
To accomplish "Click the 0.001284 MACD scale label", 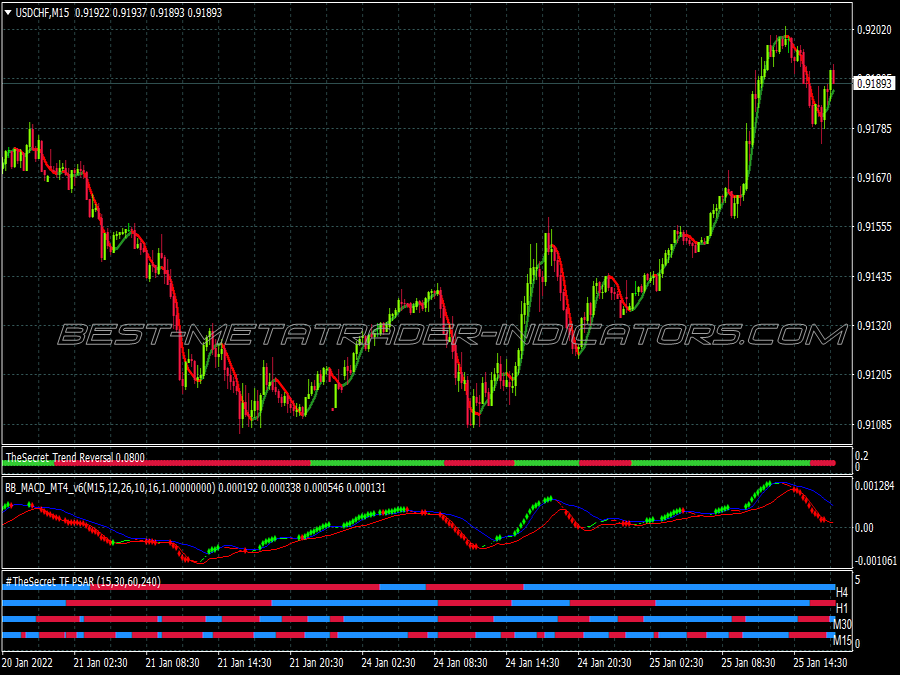I will pos(875,486).
